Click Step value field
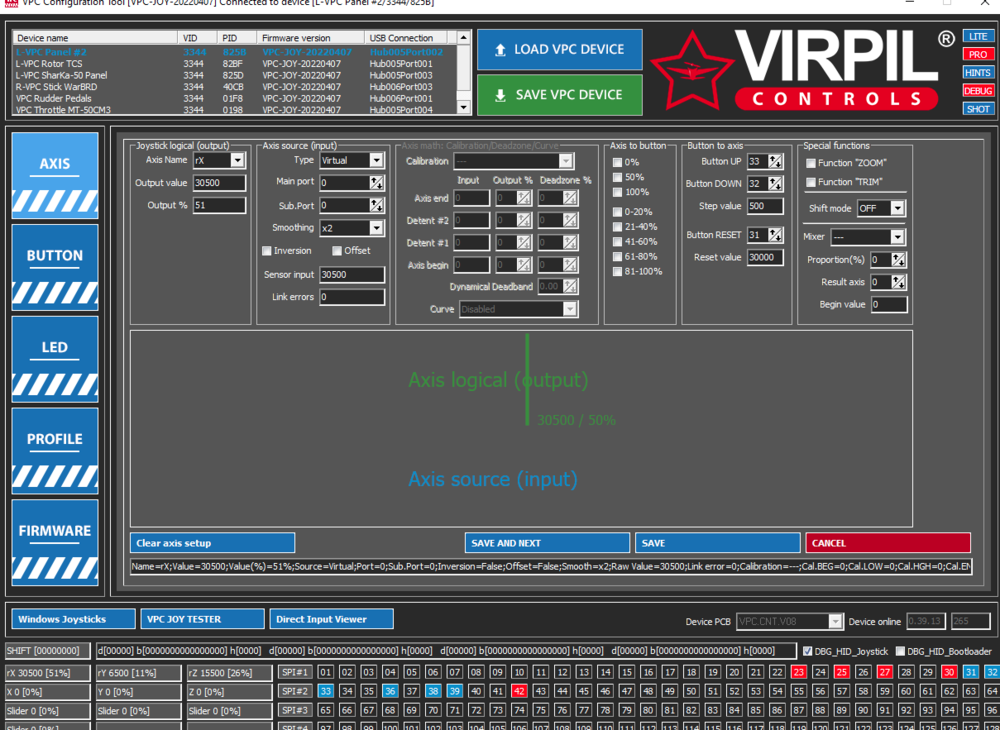This screenshot has height=730, width=1000. pyautogui.click(x=765, y=207)
